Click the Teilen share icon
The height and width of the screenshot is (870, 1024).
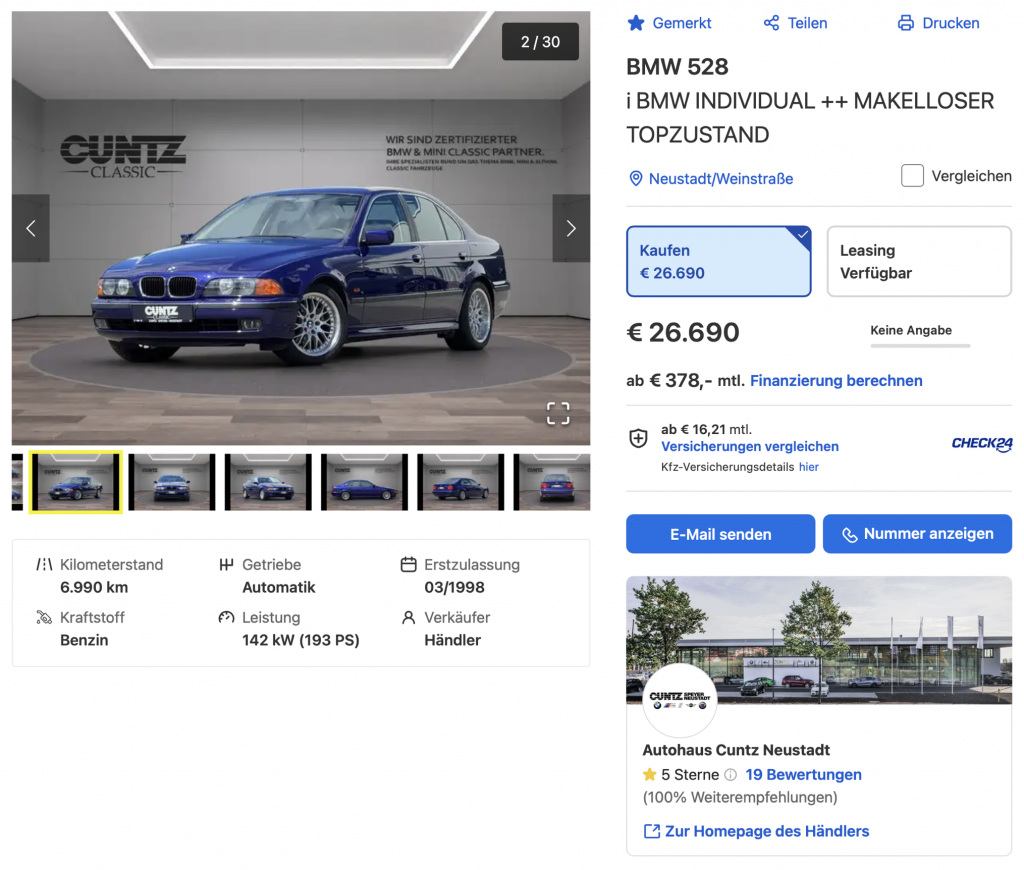771,23
